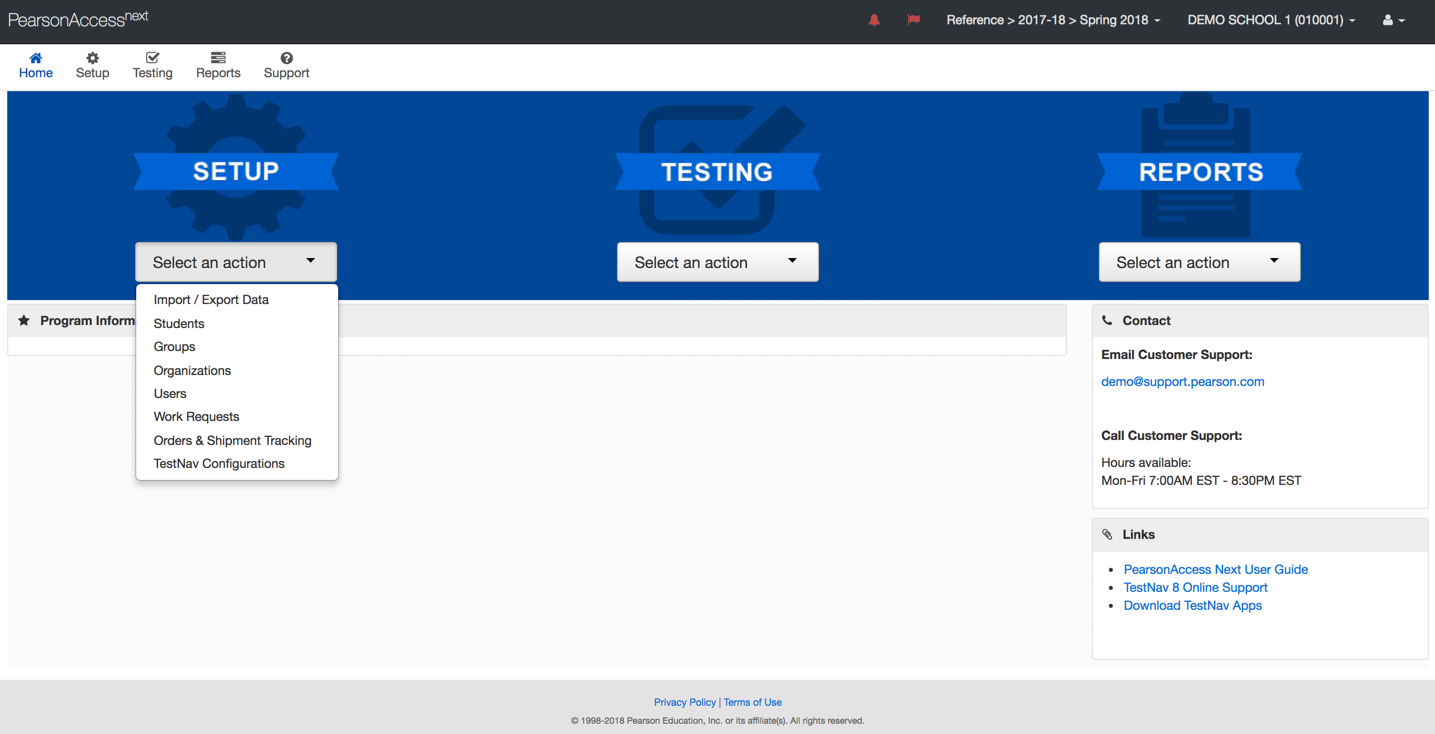Image resolution: width=1435 pixels, height=734 pixels.
Task: Expand the Reports Select an action dropdown
Action: pyautogui.click(x=1199, y=262)
